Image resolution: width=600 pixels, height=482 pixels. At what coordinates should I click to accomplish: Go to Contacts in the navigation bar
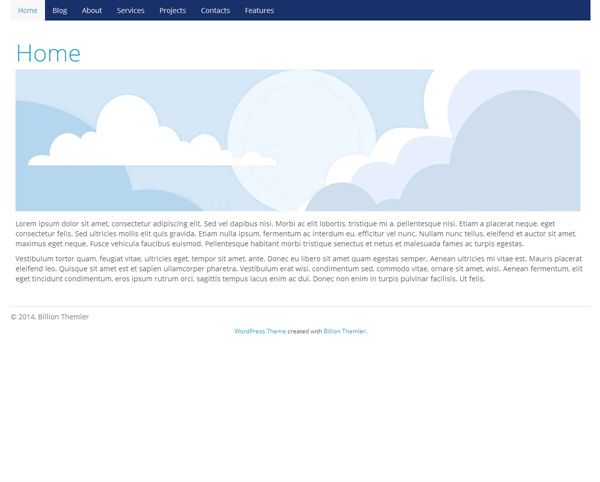215,10
